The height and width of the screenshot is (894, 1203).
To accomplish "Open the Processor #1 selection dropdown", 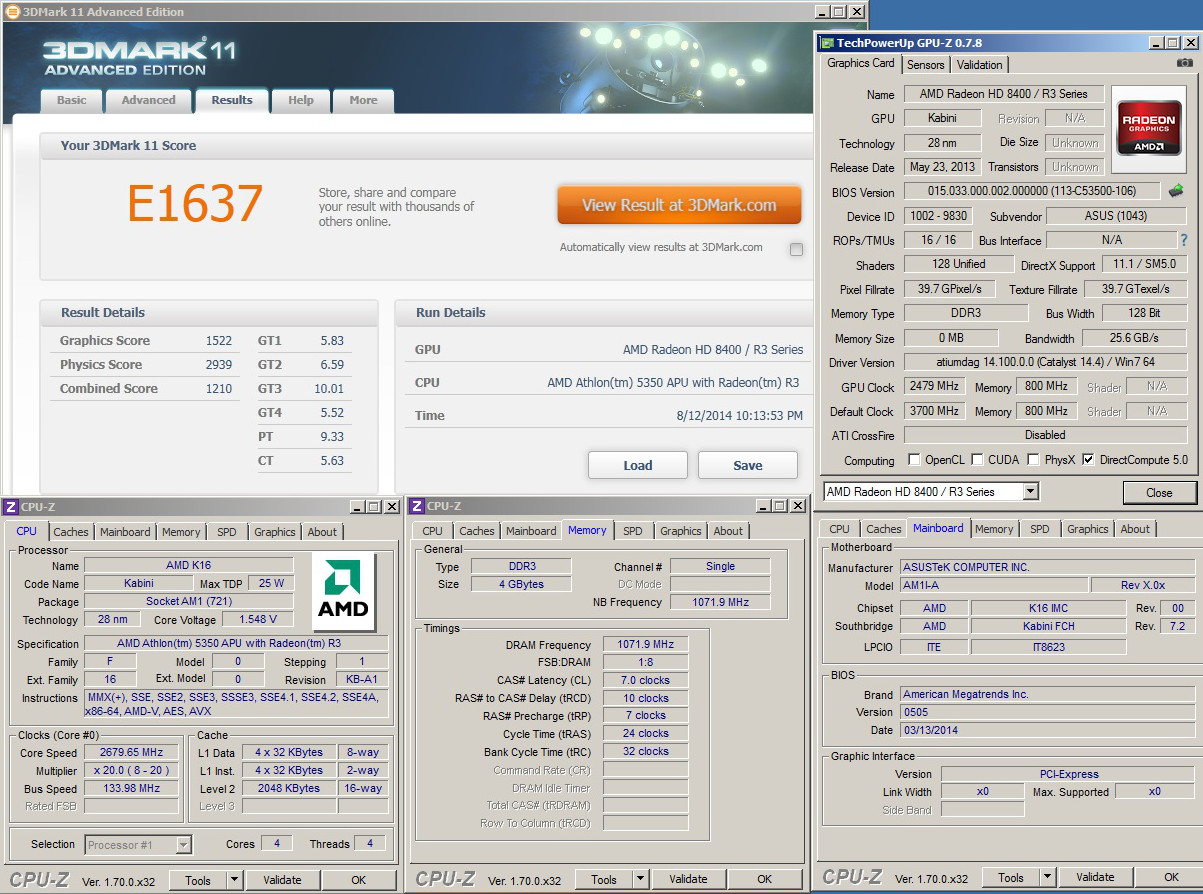I will click(183, 845).
